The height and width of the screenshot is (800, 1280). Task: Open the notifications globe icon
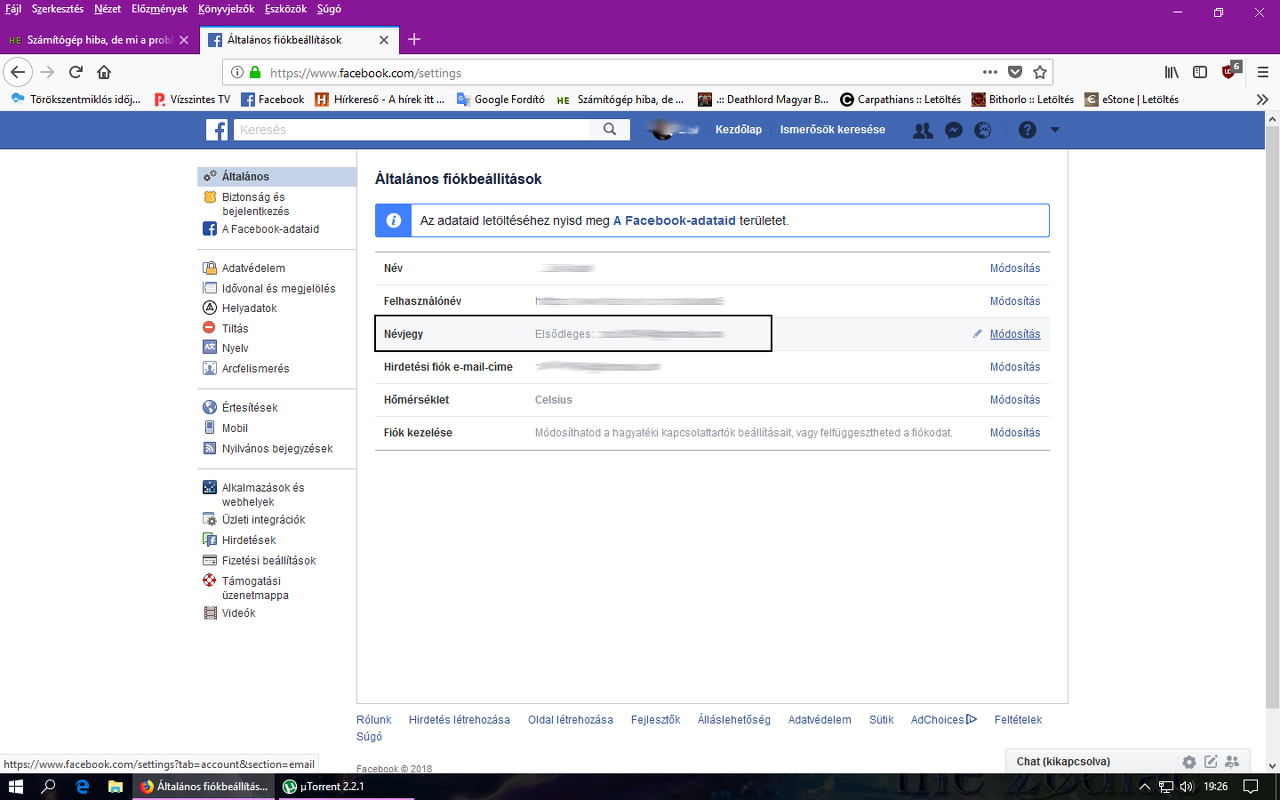click(x=983, y=130)
